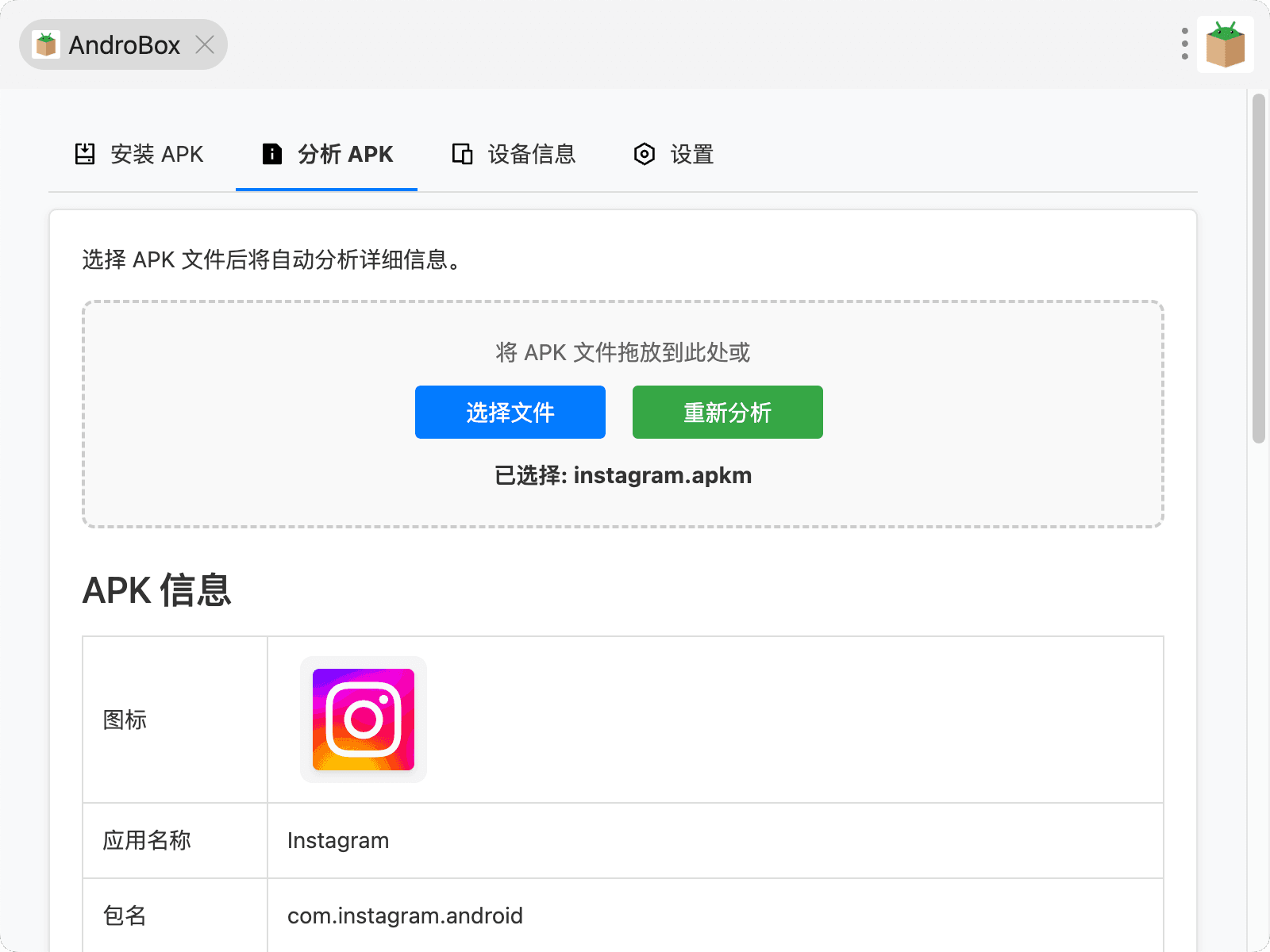Viewport: 1270px width, 952px height.
Task: Click the app name value Instagram
Action: (x=338, y=840)
